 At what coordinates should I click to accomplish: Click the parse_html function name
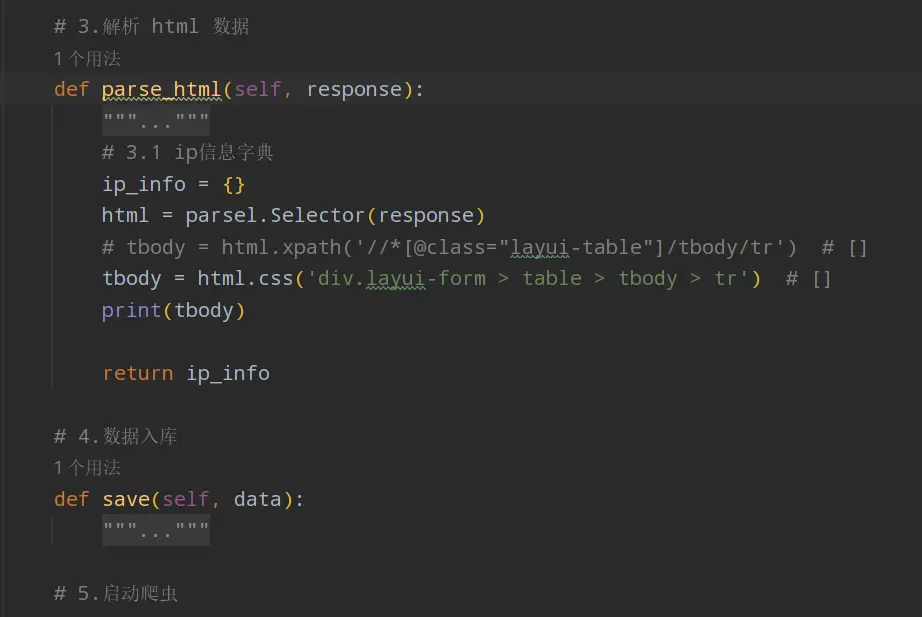coord(161,90)
